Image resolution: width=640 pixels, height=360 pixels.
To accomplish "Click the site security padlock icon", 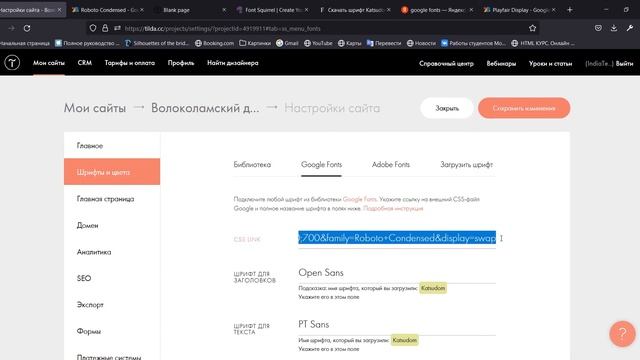I will [x=105, y=28].
